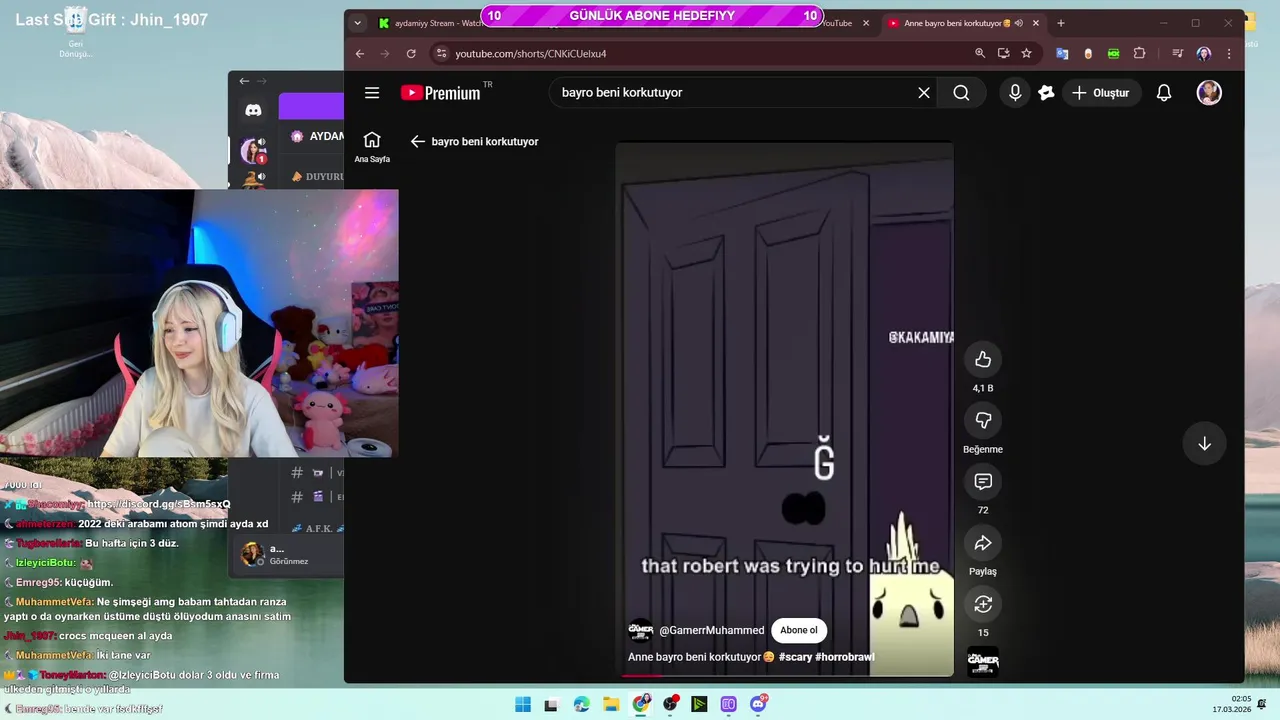Open AYDAM server header in Discord
1280x720 pixels.
coord(318,136)
